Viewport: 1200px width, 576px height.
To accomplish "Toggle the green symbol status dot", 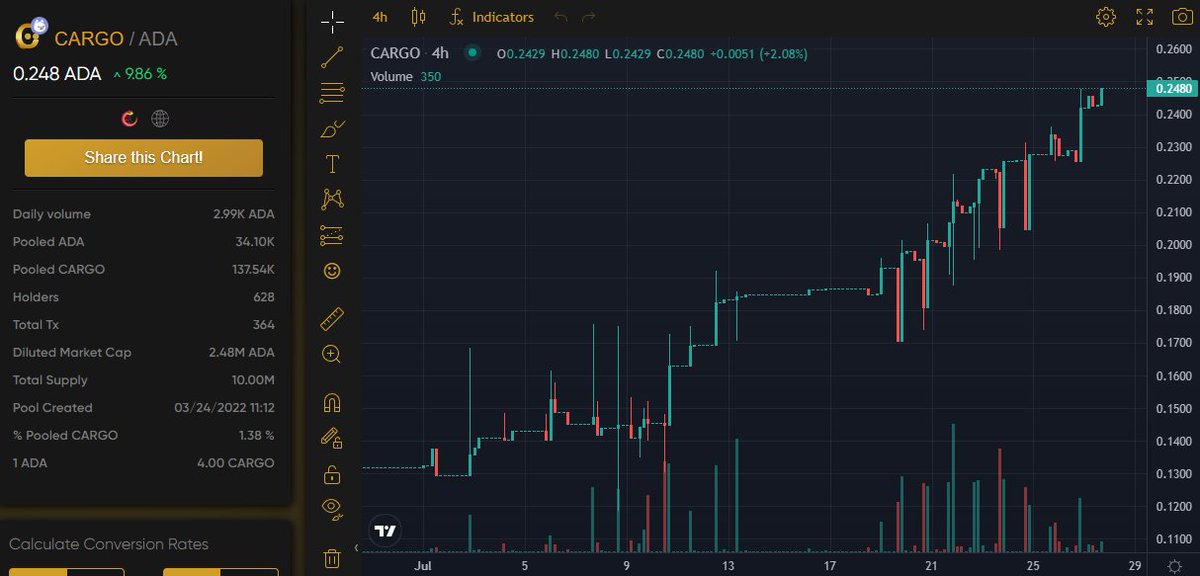I will coord(473,53).
